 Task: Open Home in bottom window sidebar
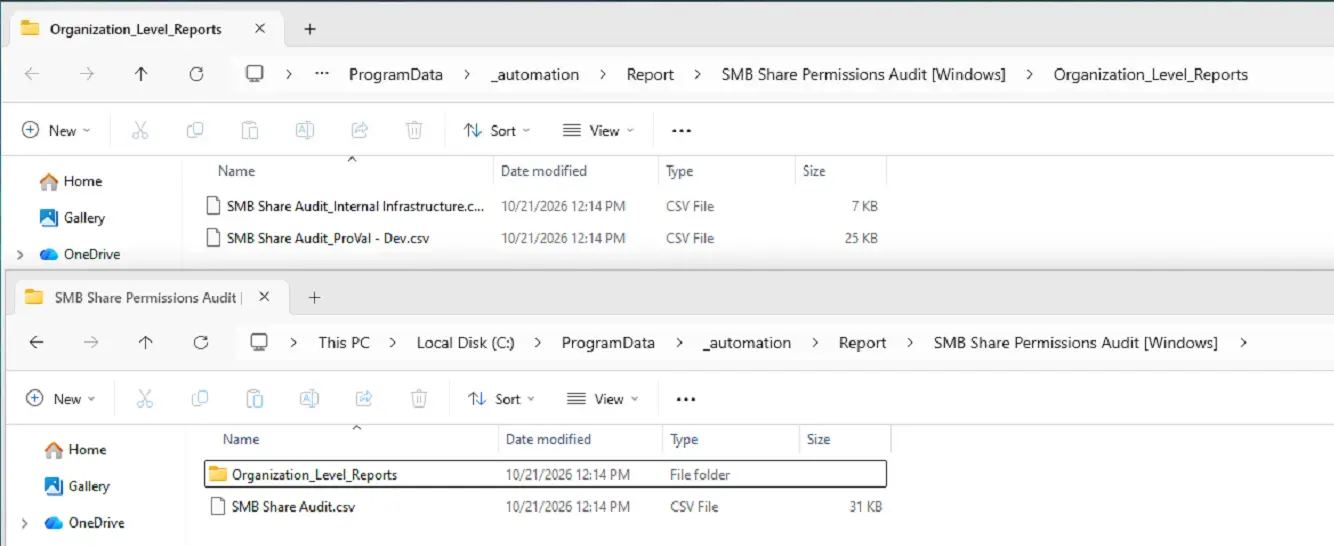[x=74, y=449]
